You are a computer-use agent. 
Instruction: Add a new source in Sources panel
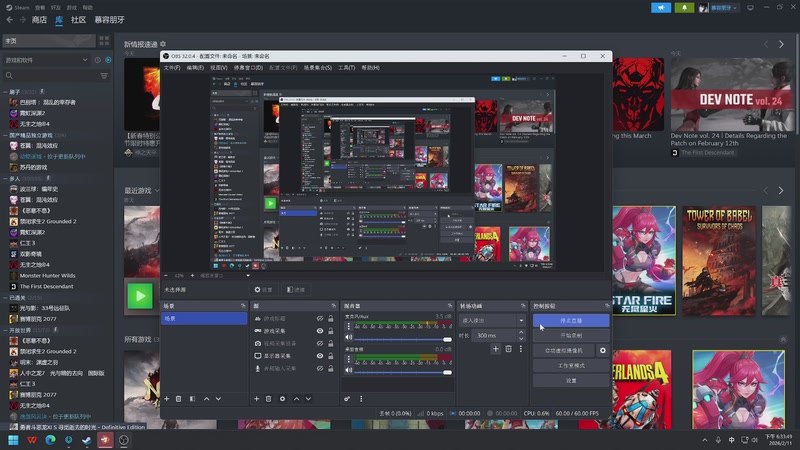[257, 398]
